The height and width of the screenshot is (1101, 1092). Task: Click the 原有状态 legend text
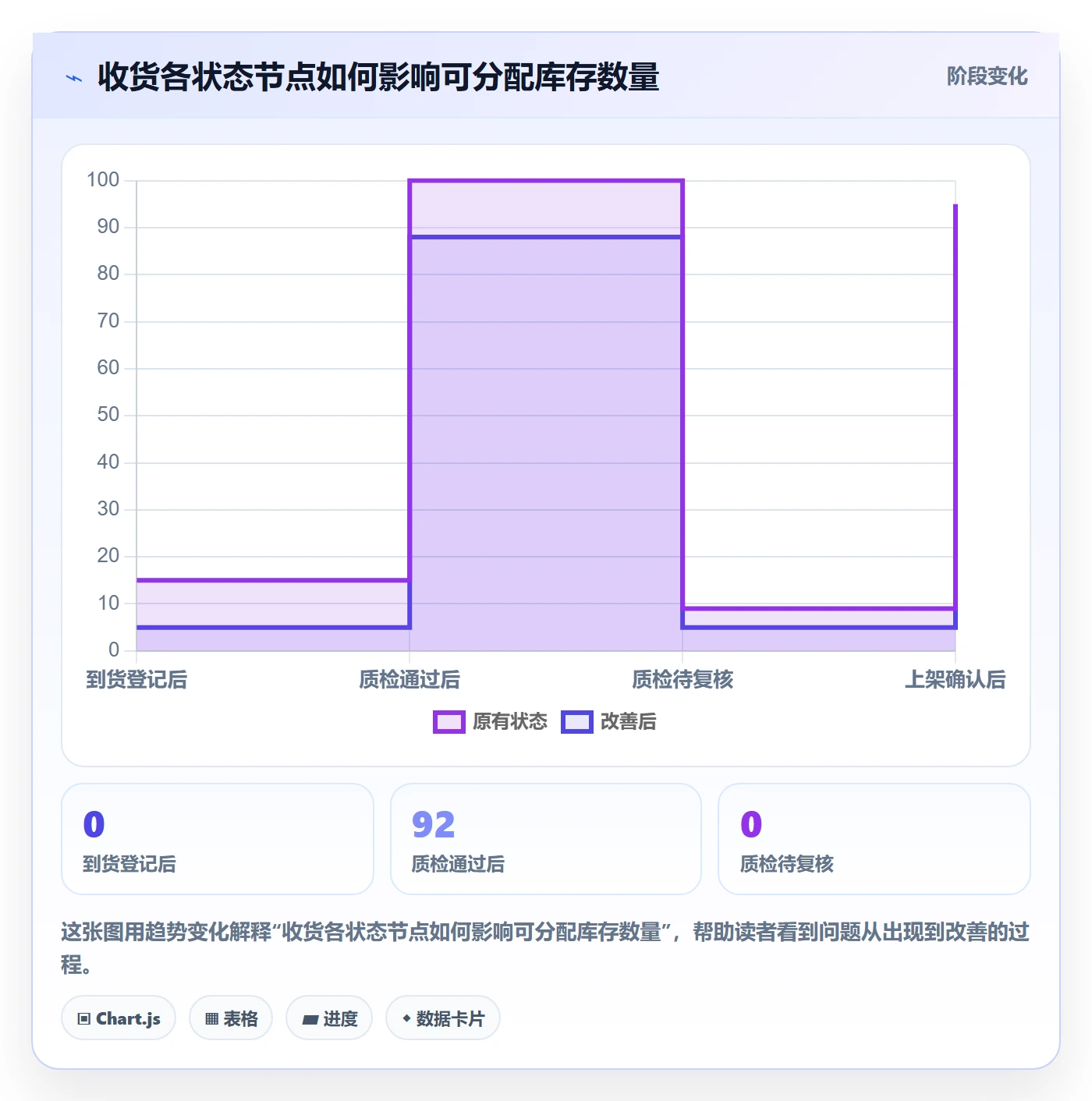(x=510, y=722)
